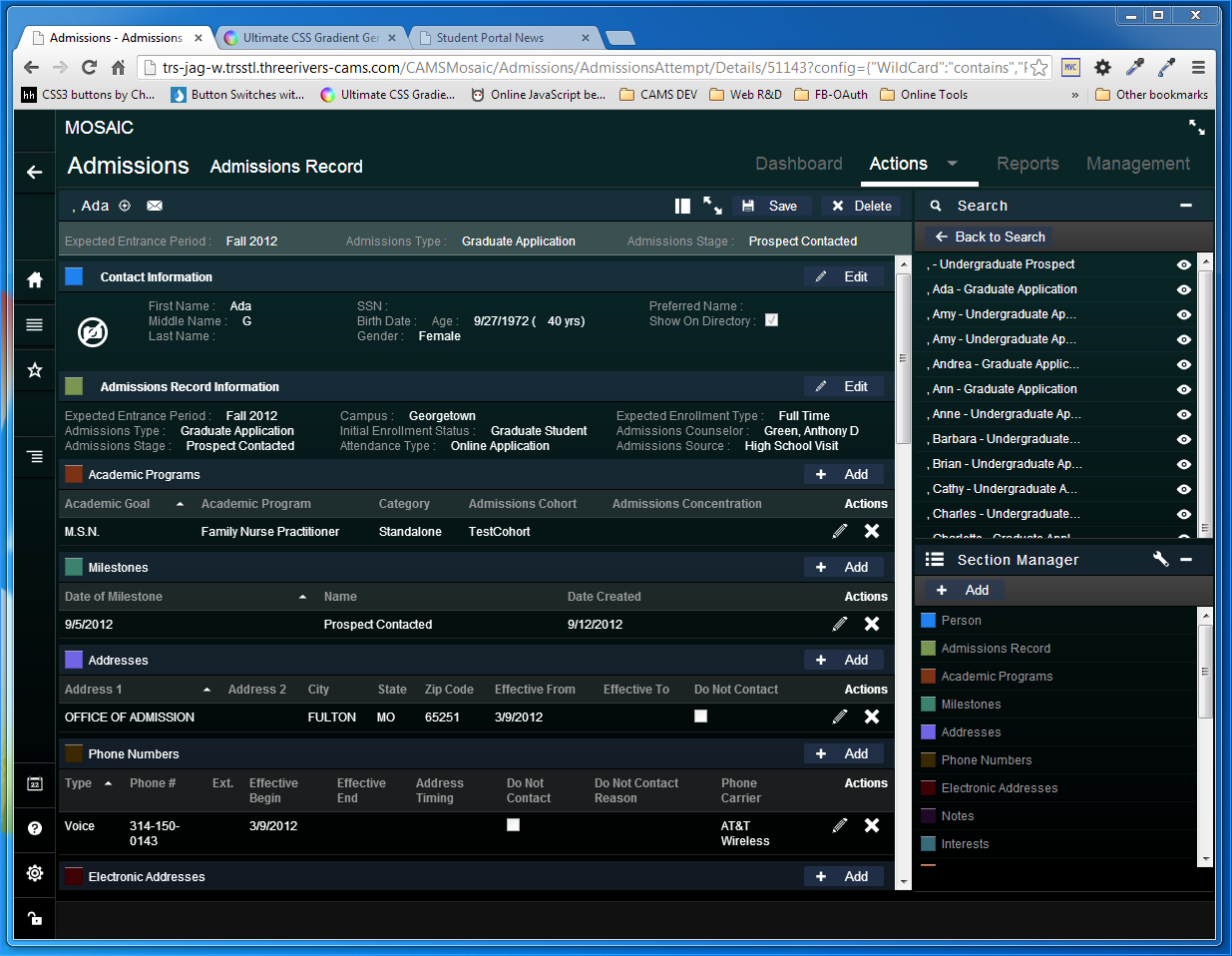
Task: Click the favorites star icon in sidebar
Action: (34, 370)
